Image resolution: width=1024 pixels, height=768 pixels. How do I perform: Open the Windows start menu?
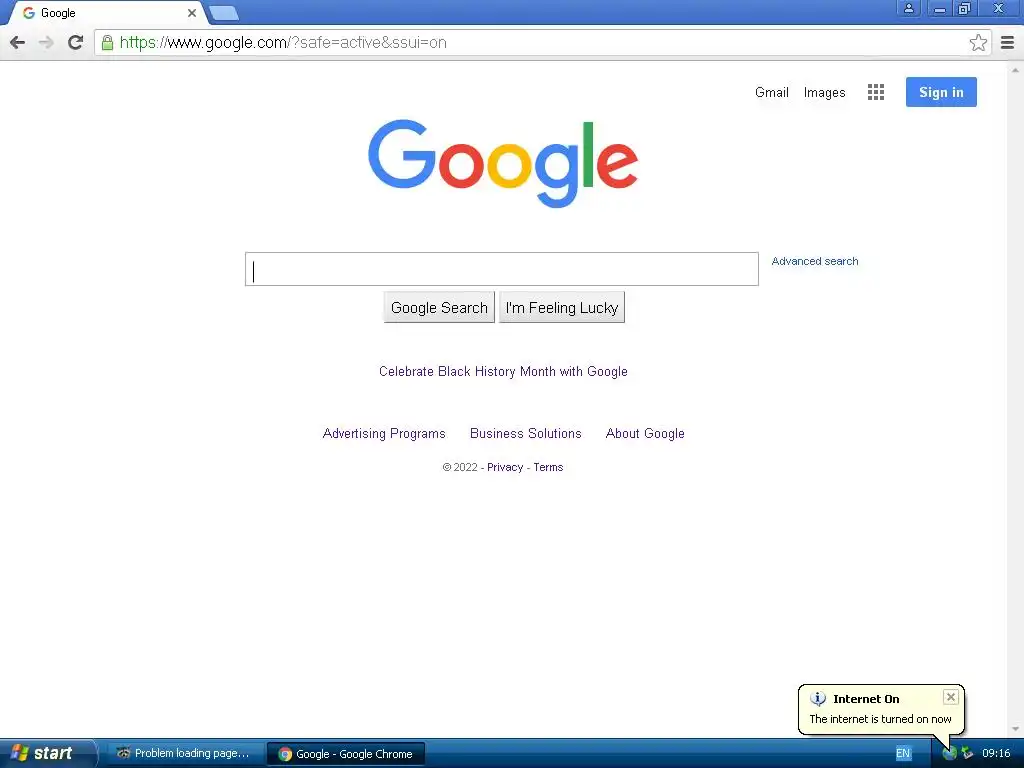47,754
